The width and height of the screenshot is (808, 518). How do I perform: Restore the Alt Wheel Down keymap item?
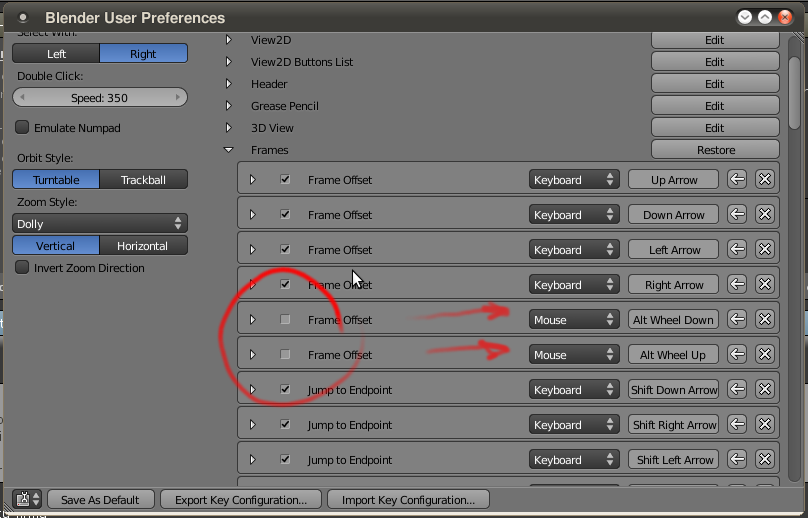point(737,320)
